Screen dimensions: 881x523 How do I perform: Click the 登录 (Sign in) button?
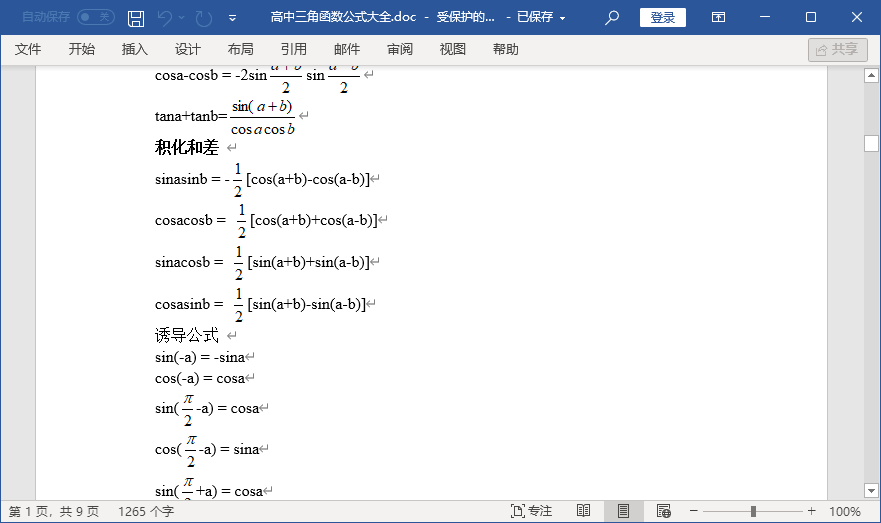pos(662,18)
